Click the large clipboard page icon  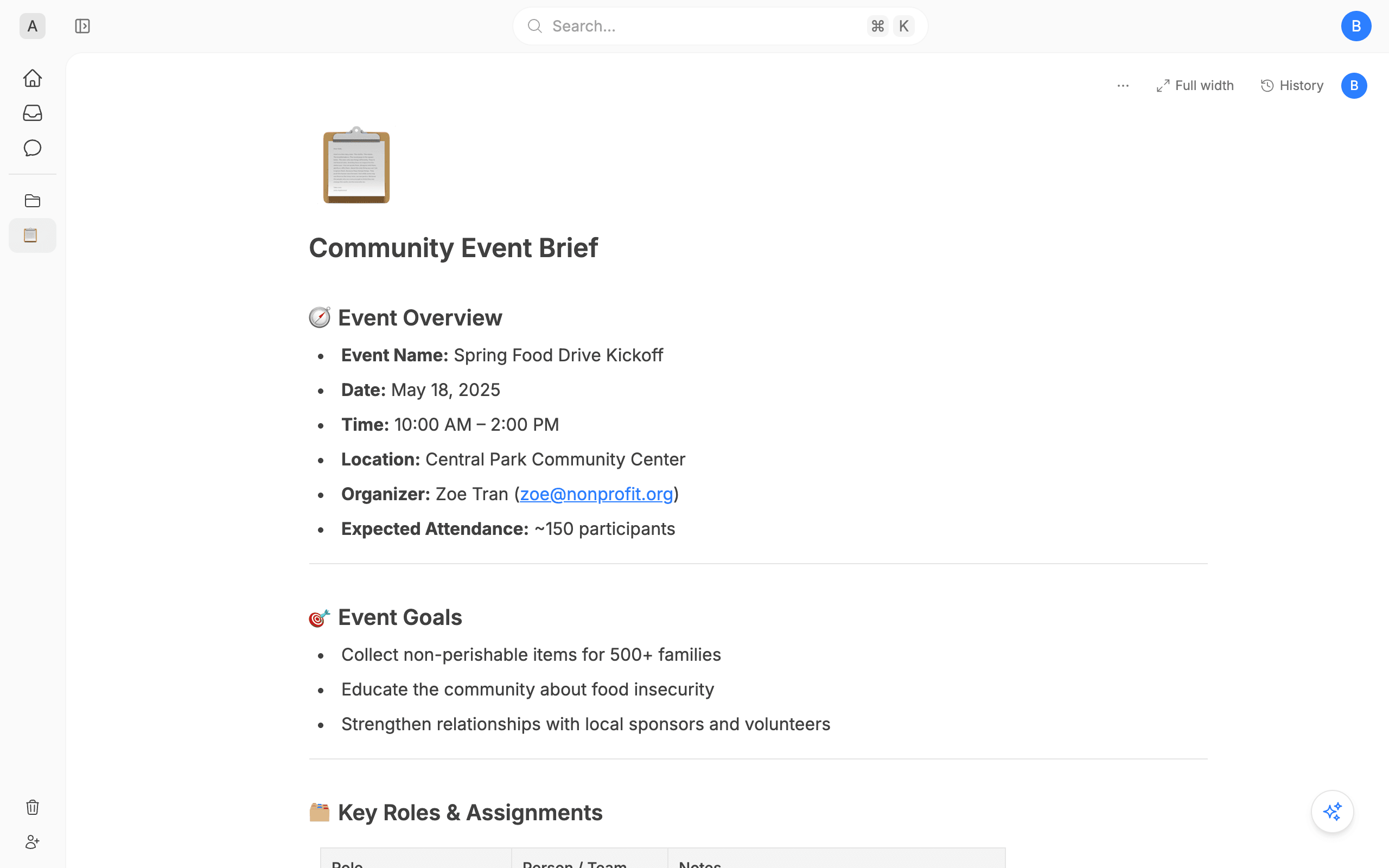356,165
